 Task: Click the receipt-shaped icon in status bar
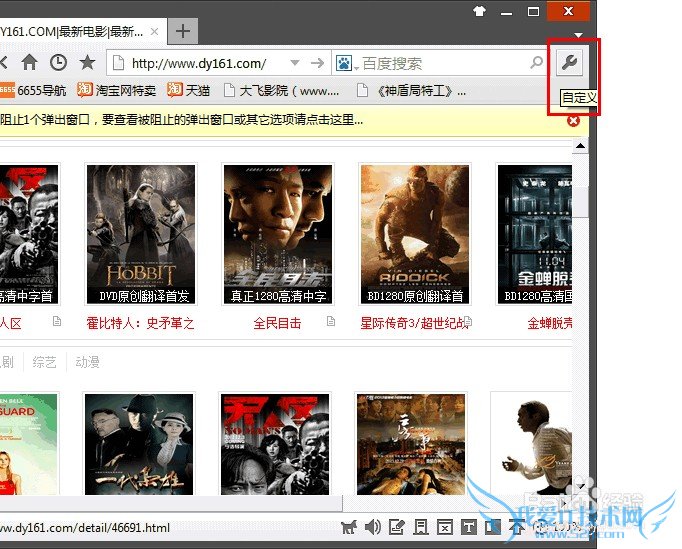point(421,528)
